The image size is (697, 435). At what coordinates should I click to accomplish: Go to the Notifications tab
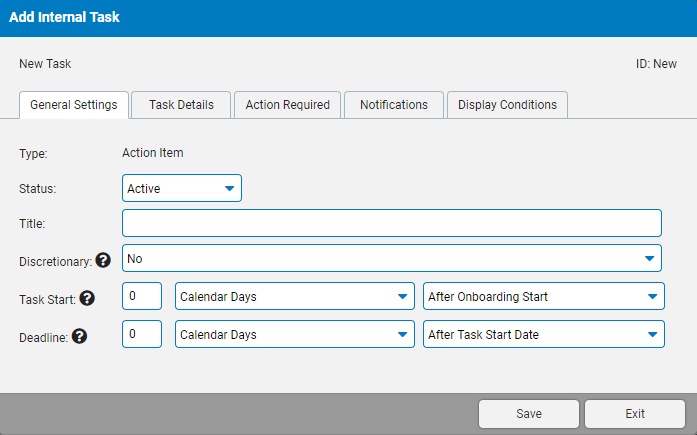(394, 105)
